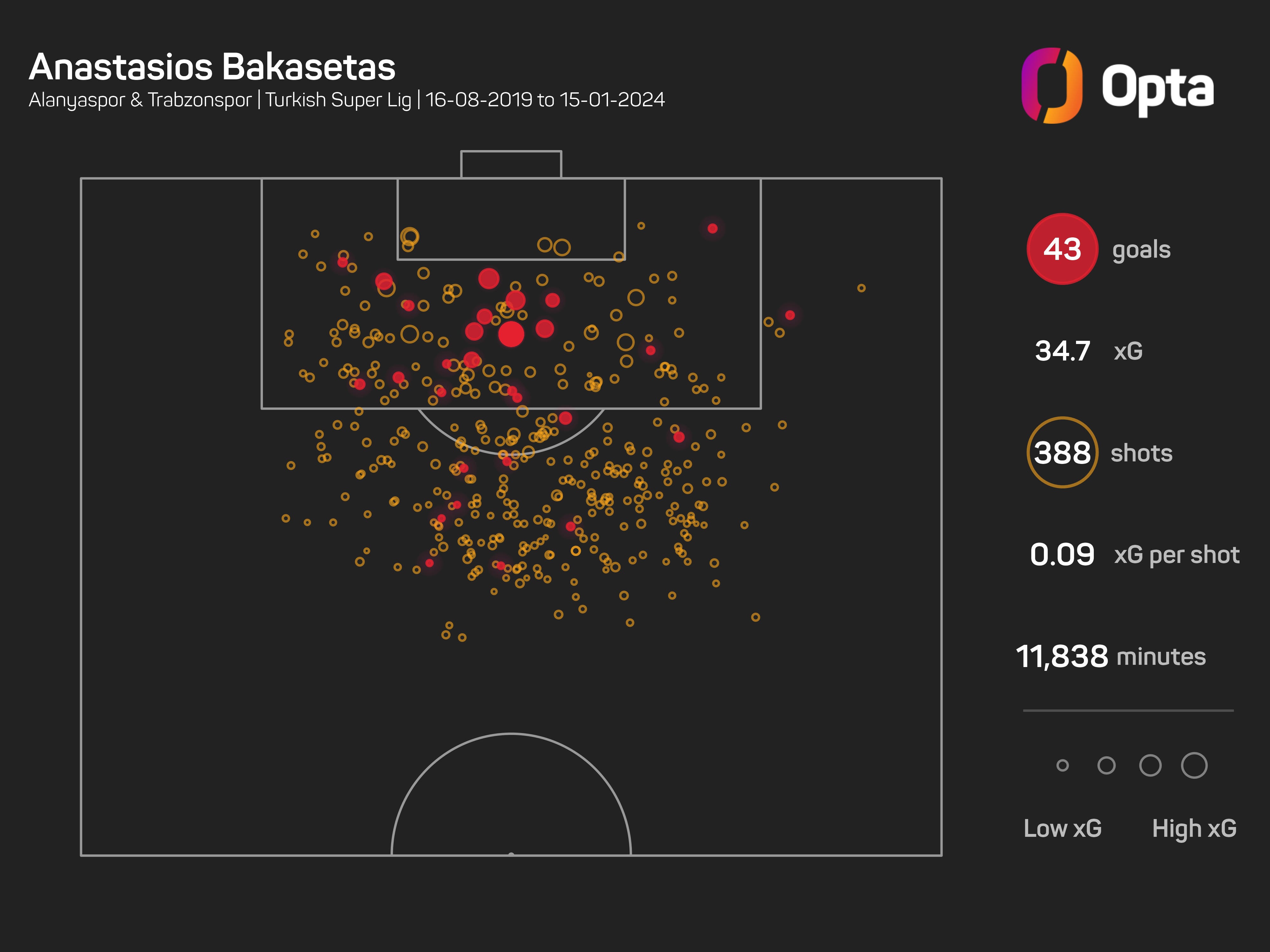Click the red 43 goals circle
Image resolution: width=1270 pixels, height=952 pixels.
point(1062,249)
